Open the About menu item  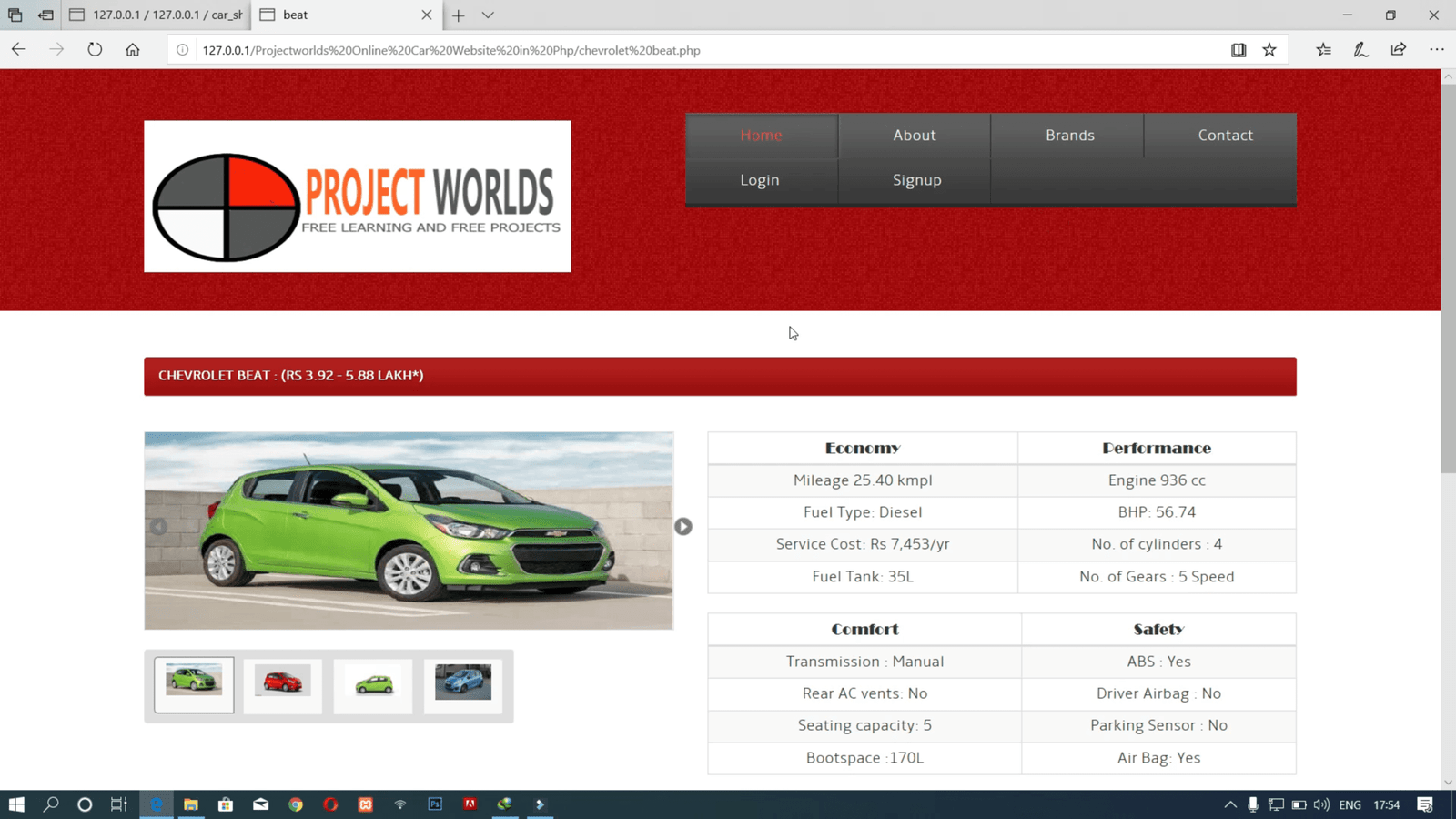[x=914, y=136]
